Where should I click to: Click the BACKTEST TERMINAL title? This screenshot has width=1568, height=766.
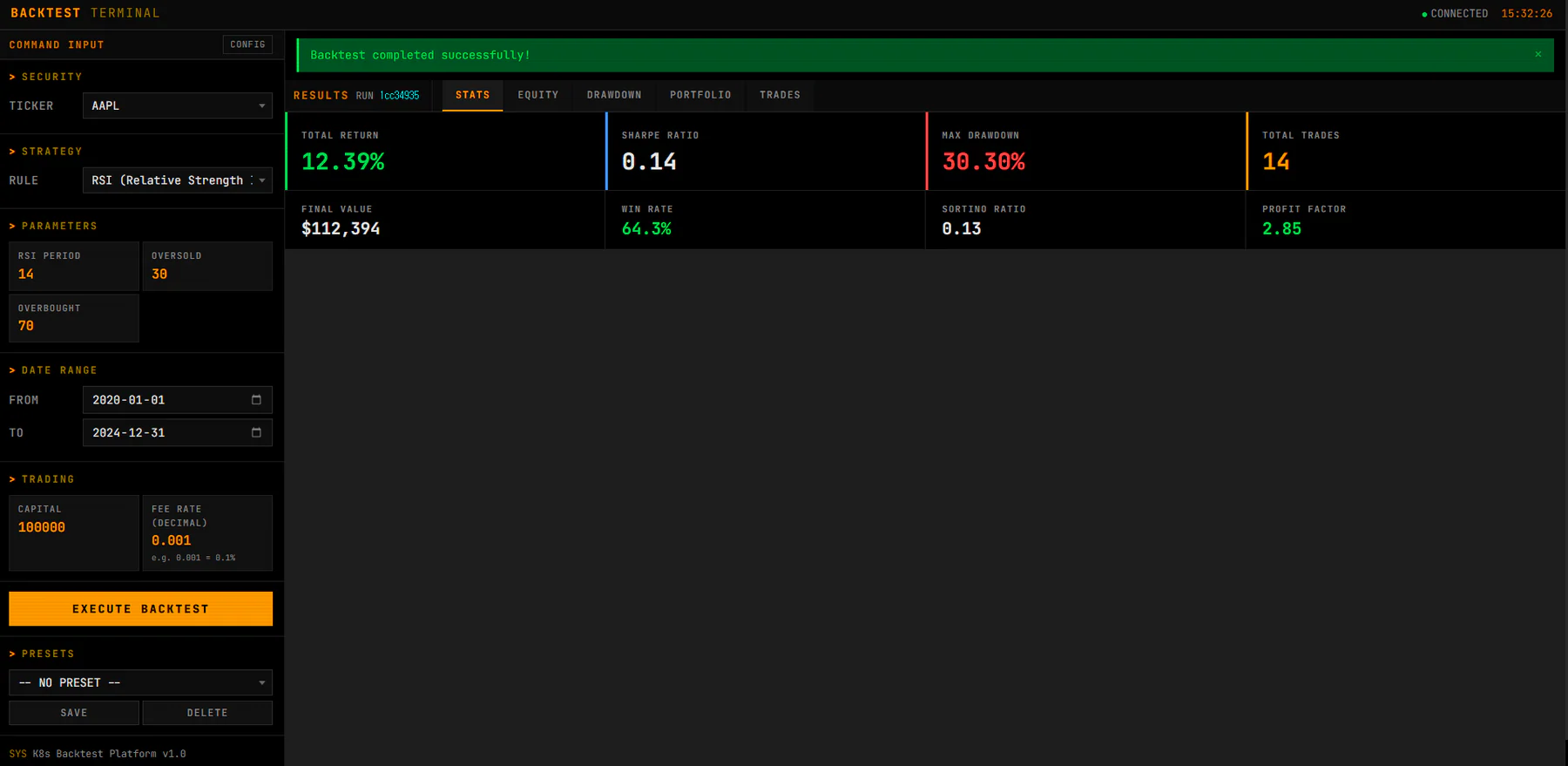[85, 13]
